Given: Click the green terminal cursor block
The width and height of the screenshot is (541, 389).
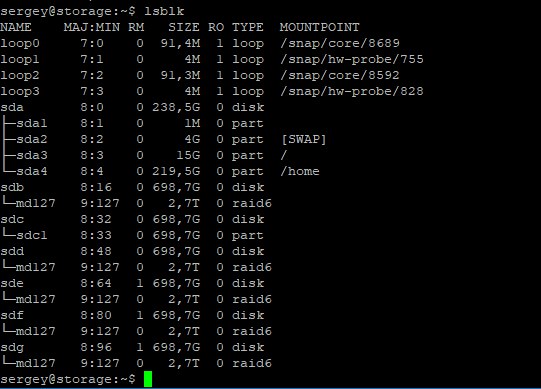Looking at the screenshot, I should pos(148,379).
